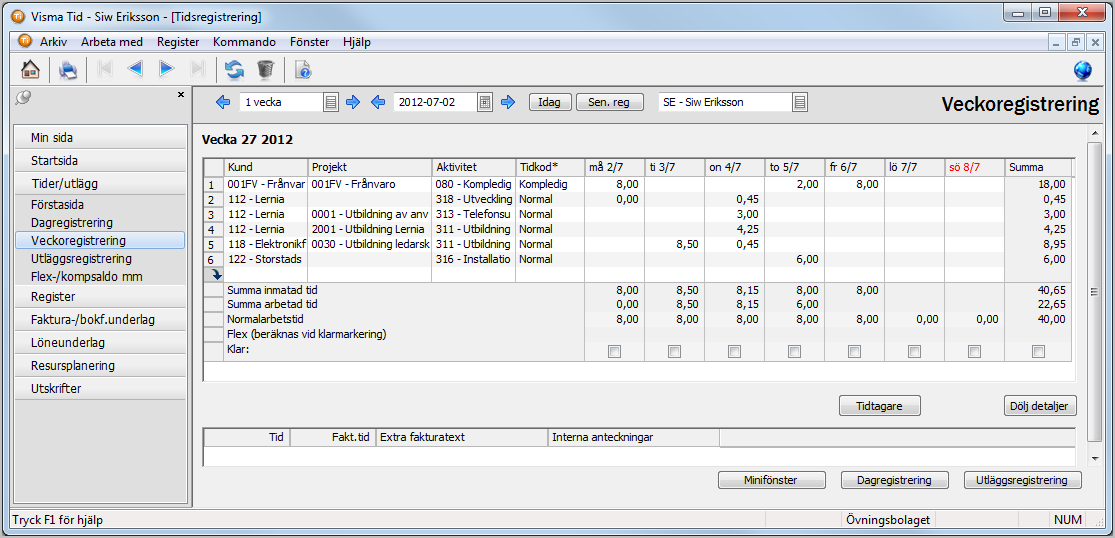
Task: Expand the Min sida sidebar section
Action: 100,138
